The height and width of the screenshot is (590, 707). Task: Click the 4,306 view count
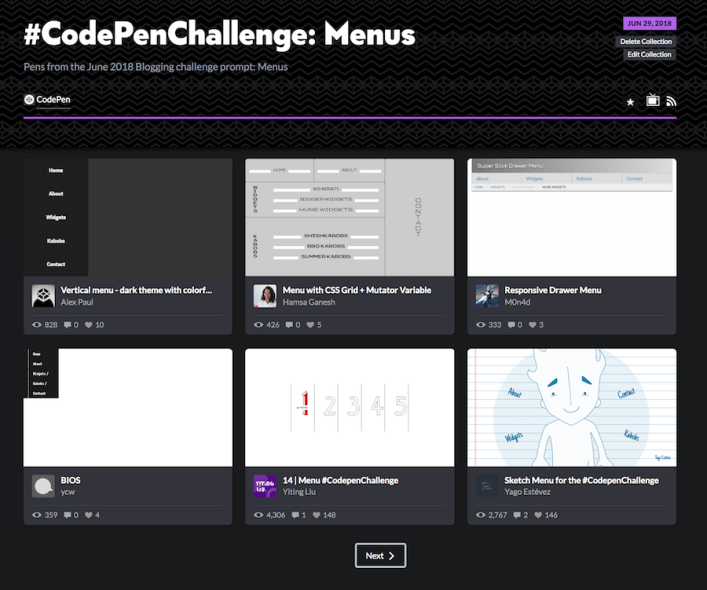pyautogui.click(x=275, y=515)
